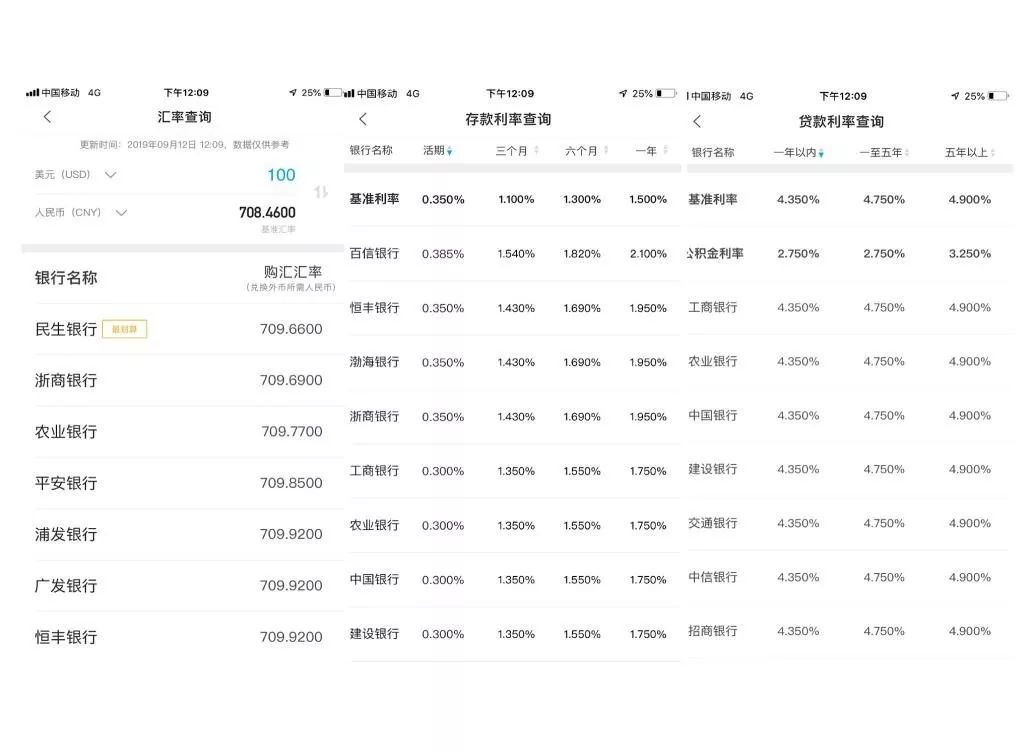Tap the back arrow on 贷款利率查询 screen
The width and height of the screenshot is (1032, 750).
click(697, 121)
